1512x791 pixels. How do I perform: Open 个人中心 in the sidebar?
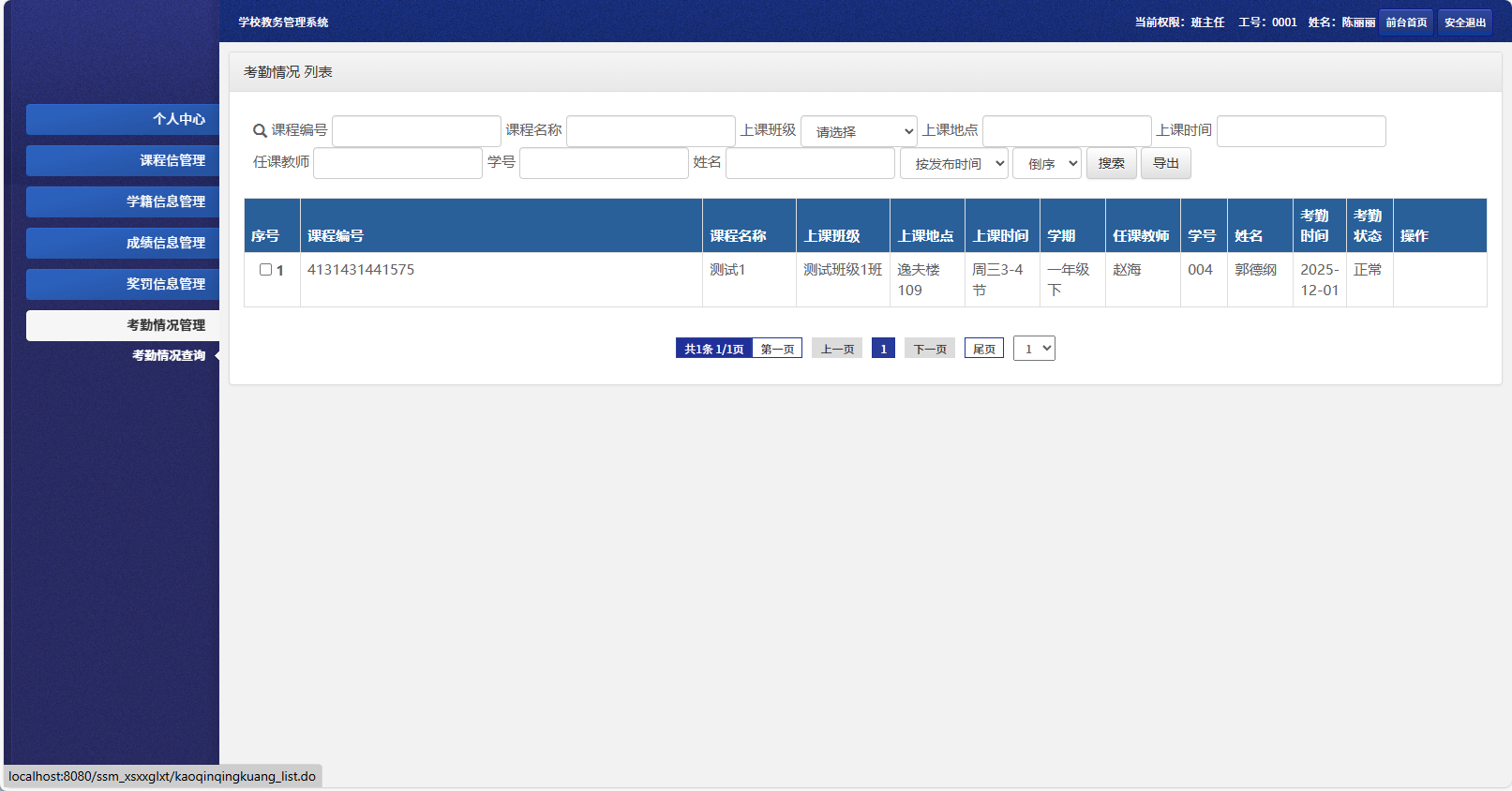[123, 119]
